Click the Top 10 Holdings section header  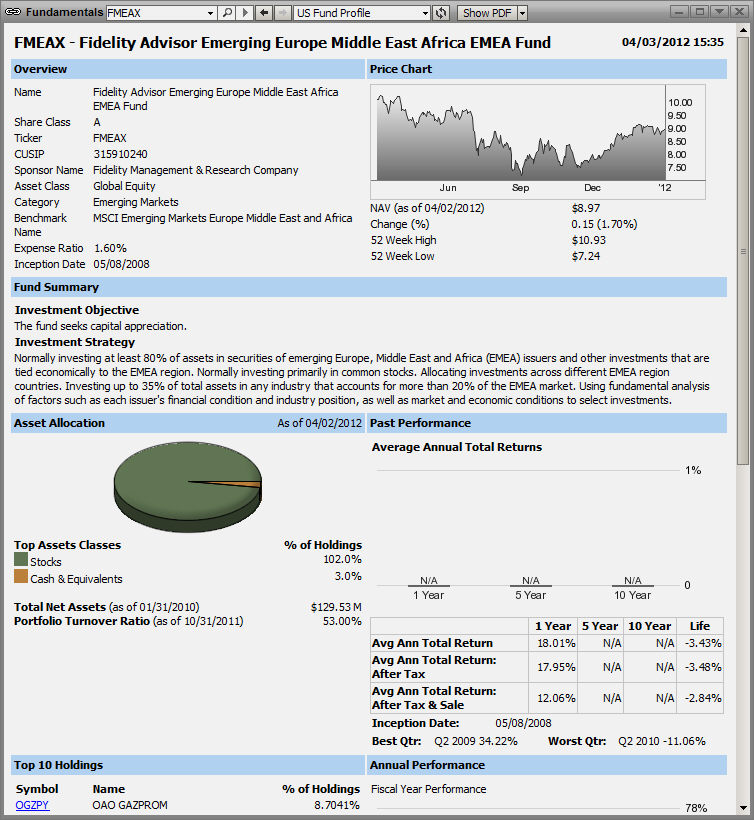[188, 765]
